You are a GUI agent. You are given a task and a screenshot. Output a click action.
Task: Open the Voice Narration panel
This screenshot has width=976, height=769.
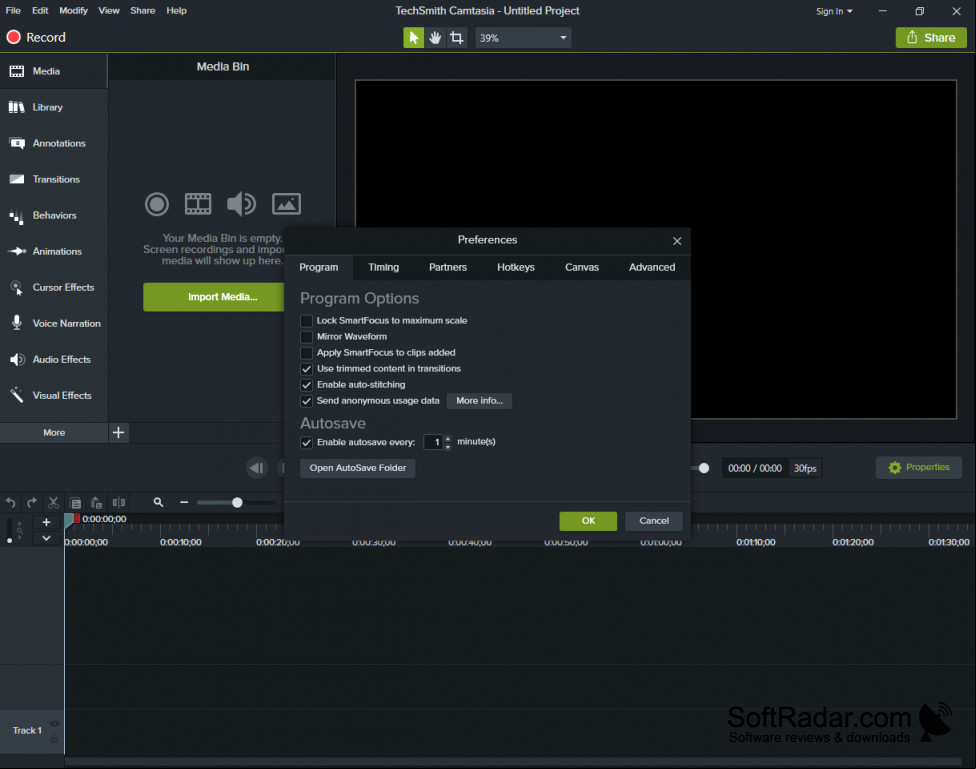pyautogui.click(x=54, y=324)
